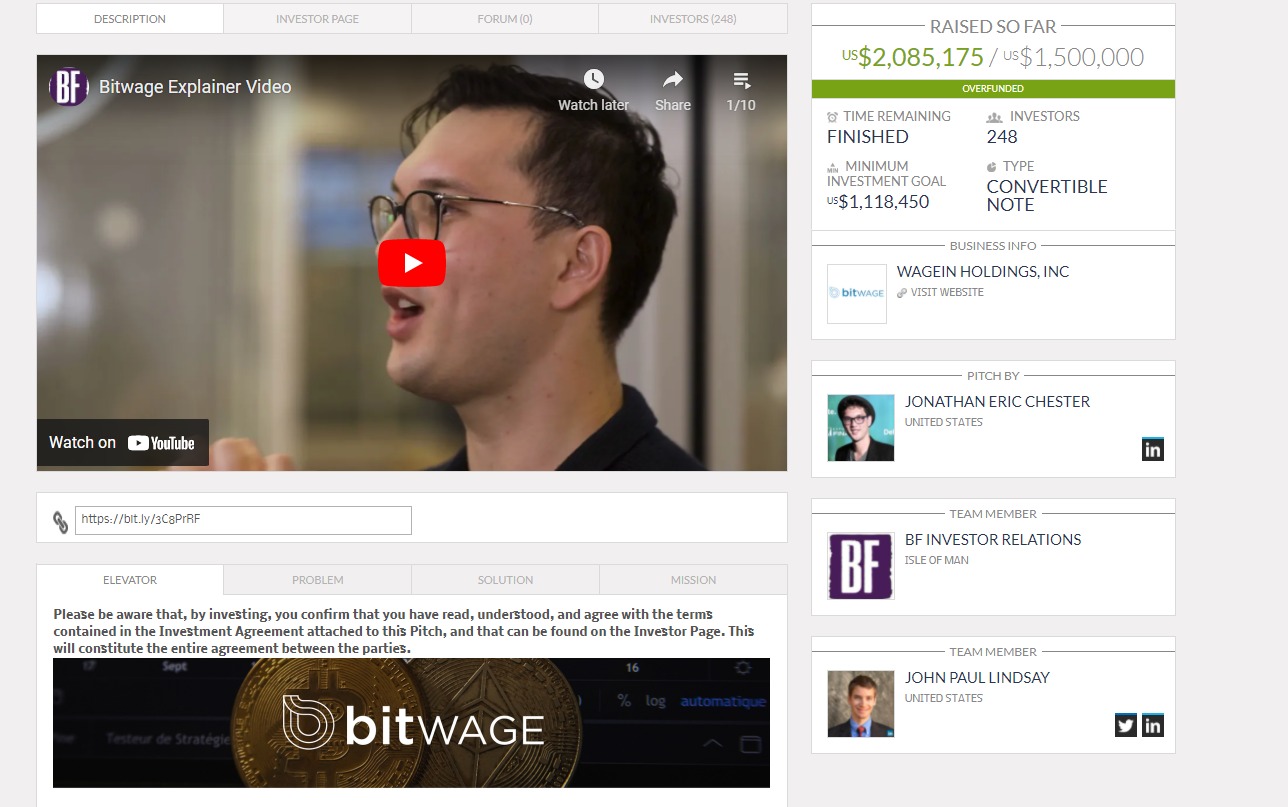
Task: Open Jonathan Eric Chester's LinkedIn profile
Action: (1152, 449)
